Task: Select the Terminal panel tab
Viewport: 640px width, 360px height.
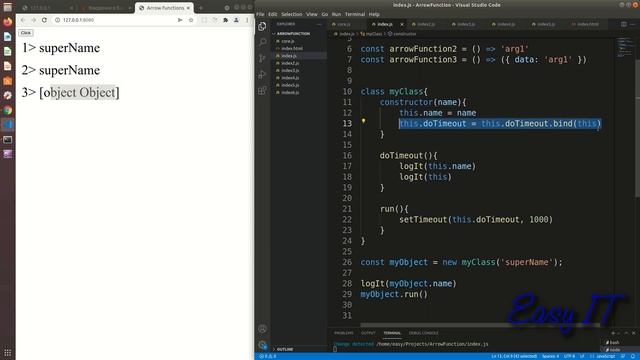Action: pyautogui.click(x=392, y=333)
